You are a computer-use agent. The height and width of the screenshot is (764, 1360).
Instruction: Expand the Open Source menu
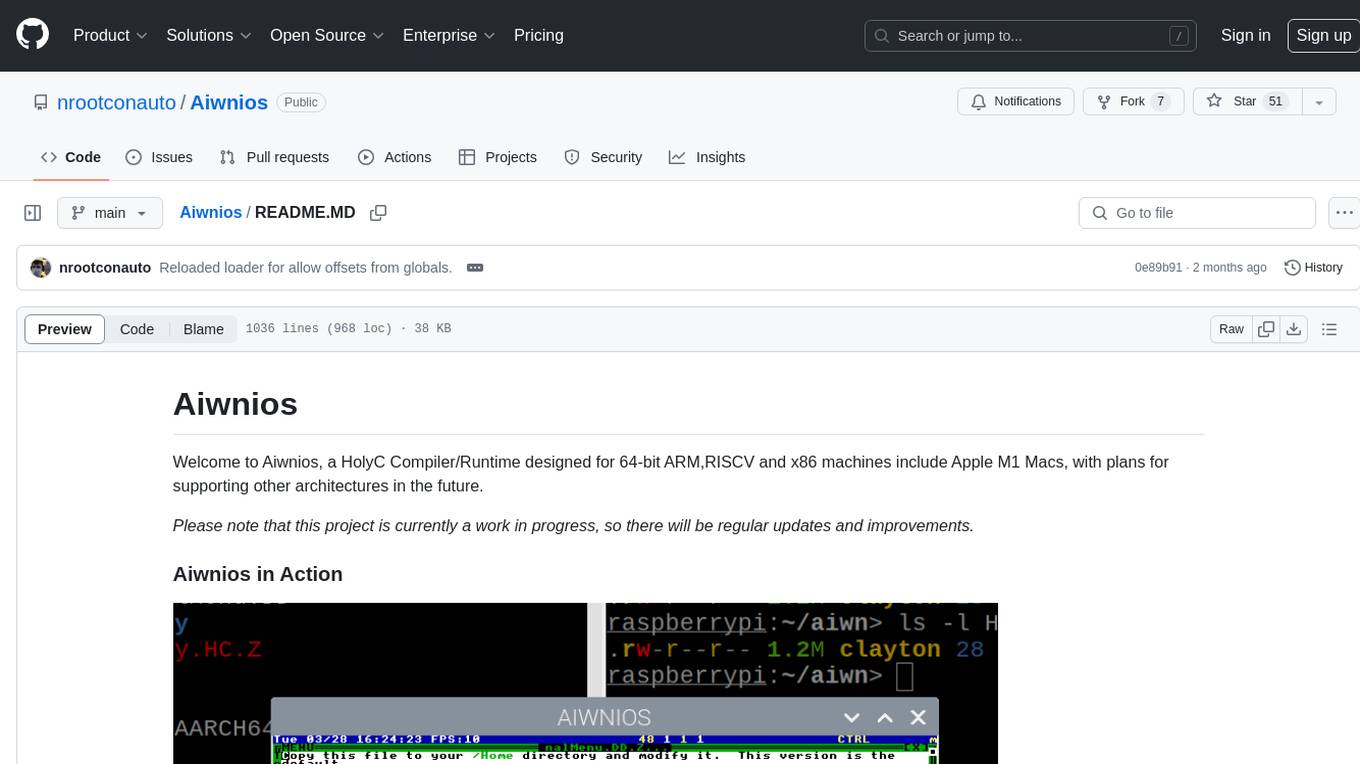coord(327,35)
